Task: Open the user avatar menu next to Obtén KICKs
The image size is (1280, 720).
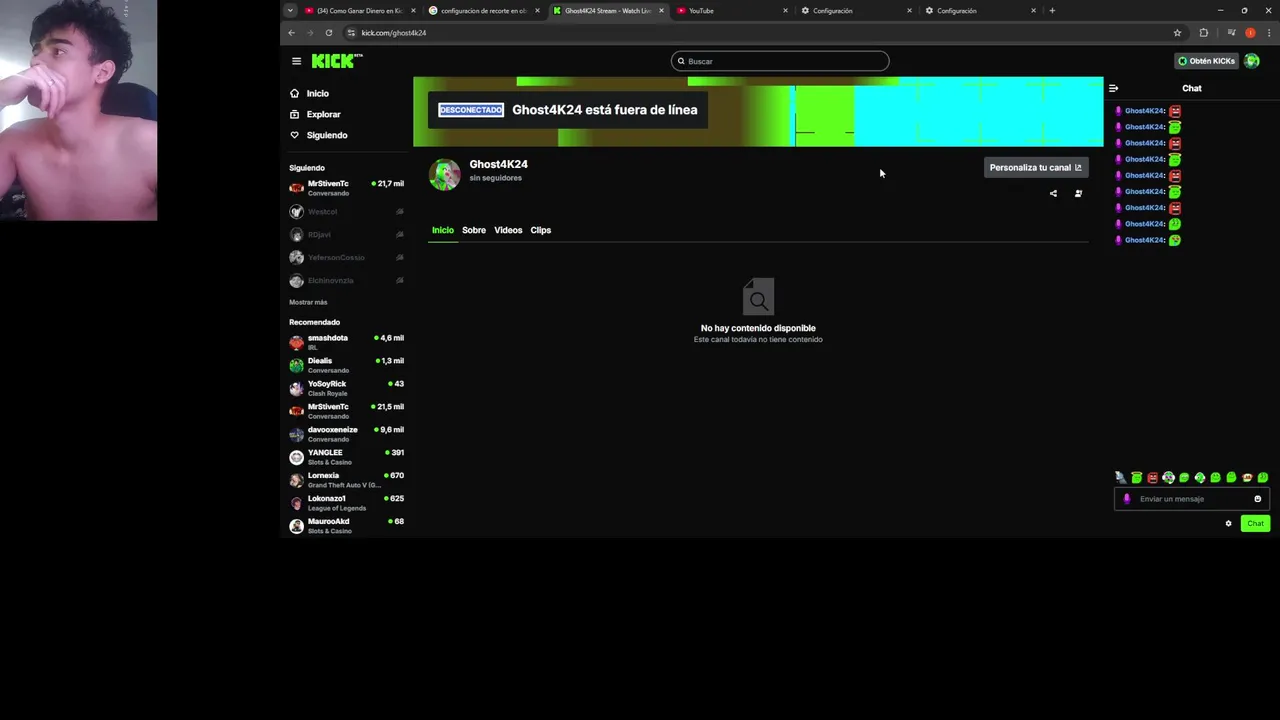Action: coord(1252,61)
